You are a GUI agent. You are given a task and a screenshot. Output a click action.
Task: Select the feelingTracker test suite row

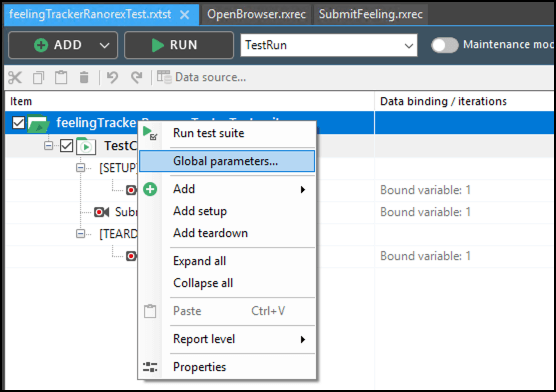(x=190, y=123)
